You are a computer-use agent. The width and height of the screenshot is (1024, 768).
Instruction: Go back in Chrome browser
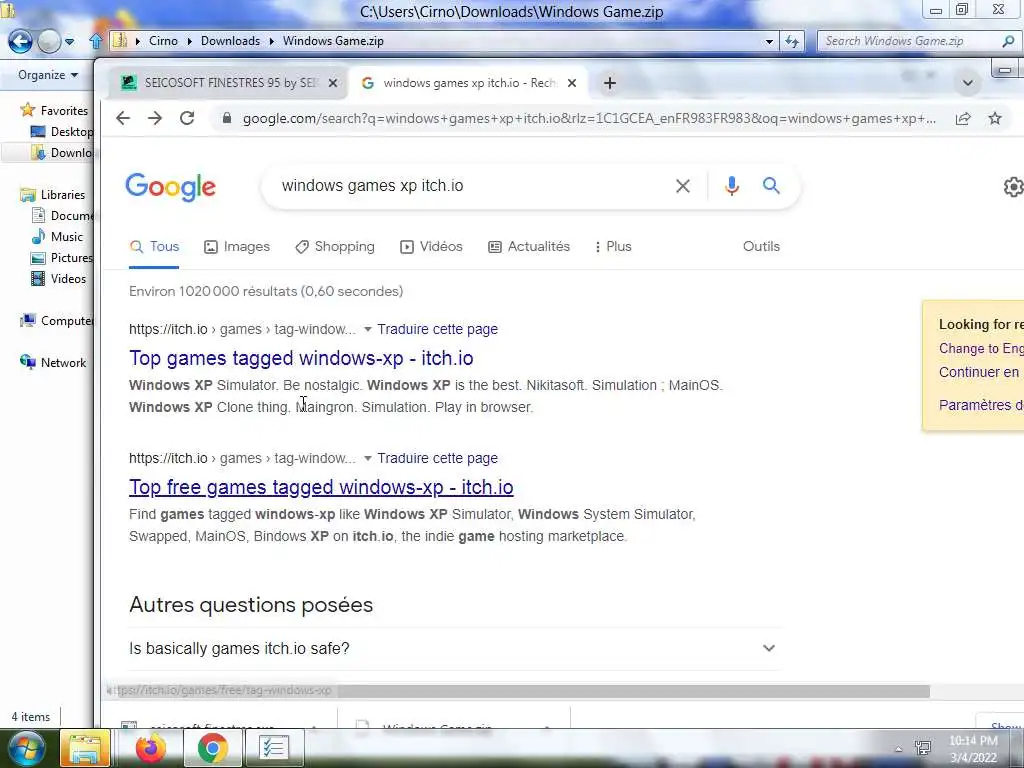[123, 118]
